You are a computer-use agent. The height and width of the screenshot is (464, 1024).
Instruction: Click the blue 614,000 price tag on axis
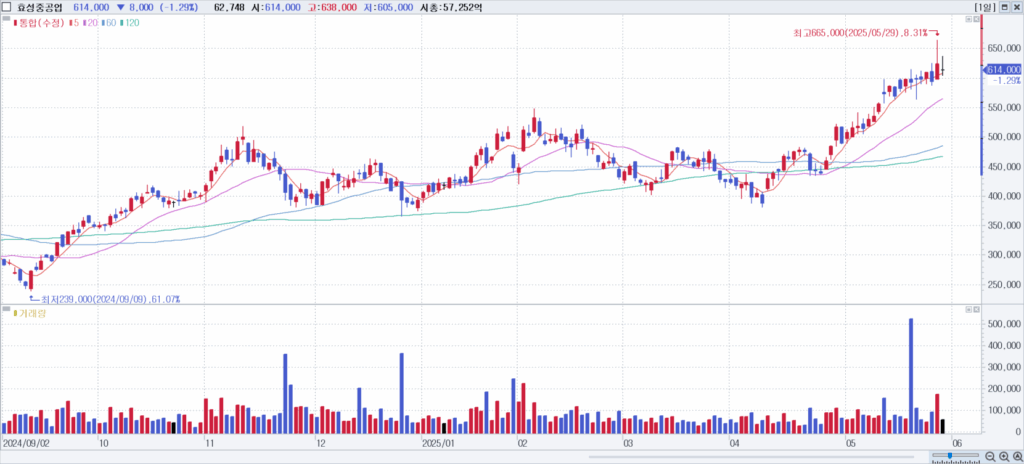click(x=1003, y=69)
